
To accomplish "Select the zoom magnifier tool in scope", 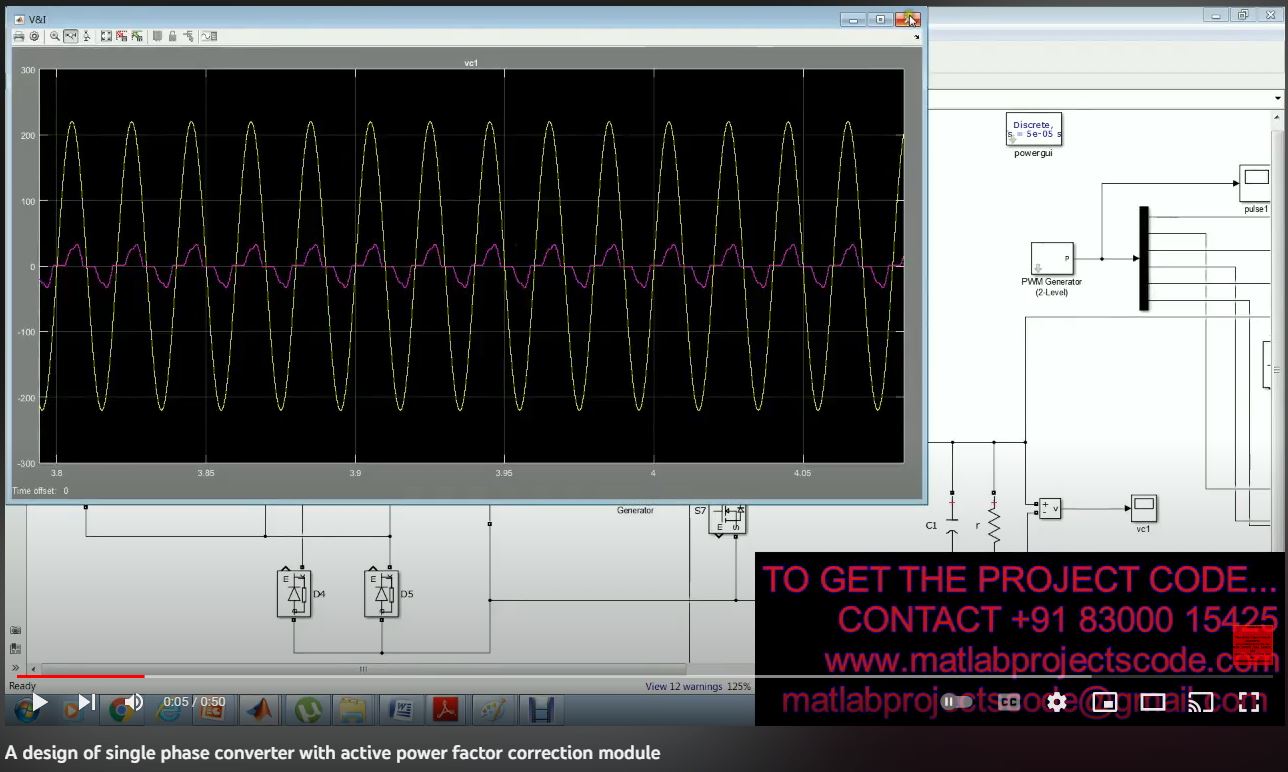I will coord(55,36).
